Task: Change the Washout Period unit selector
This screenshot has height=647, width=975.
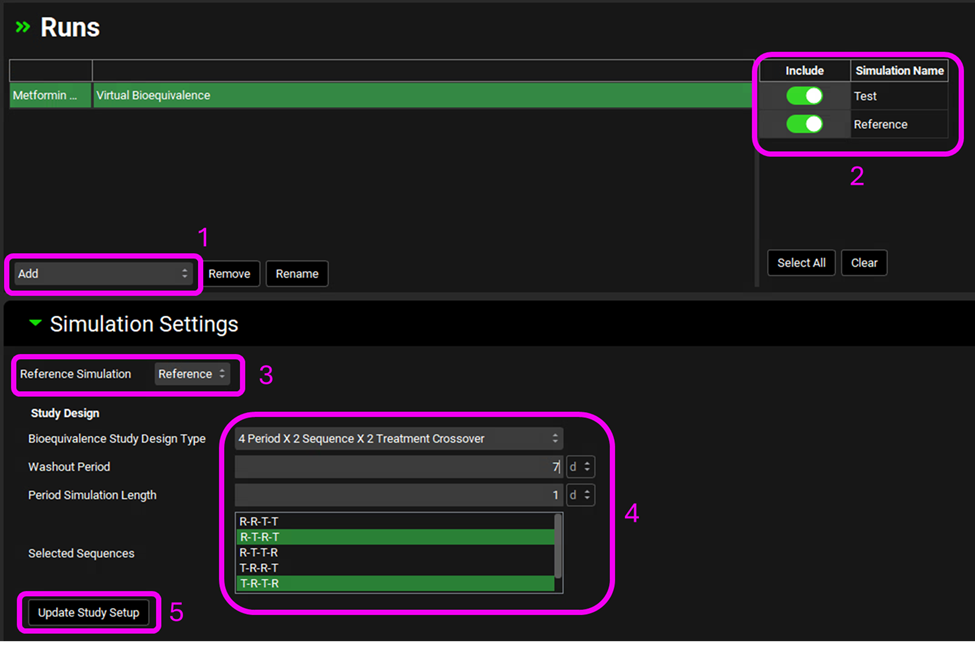Action: [x=580, y=467]
